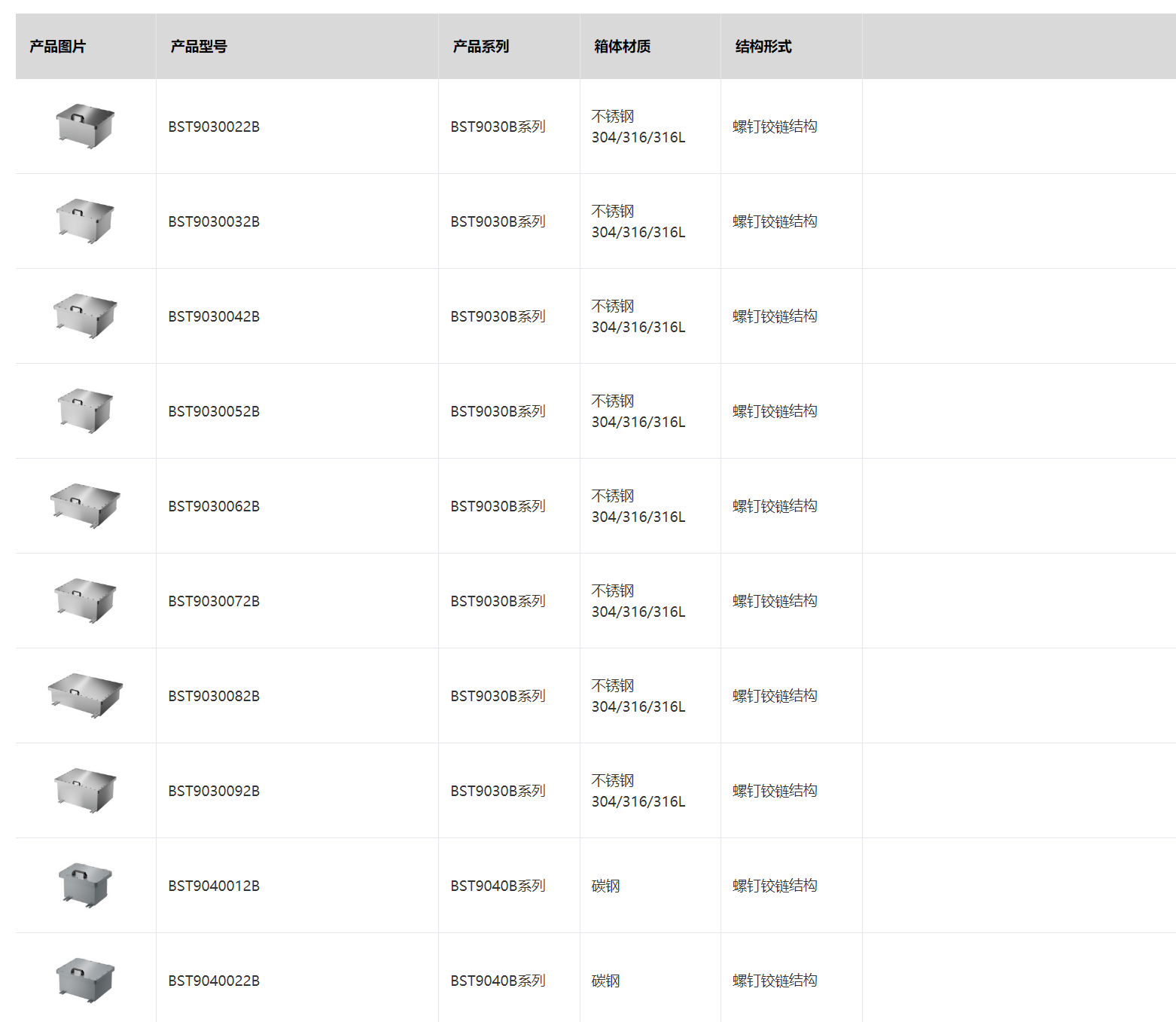Click the BST9030082B enclosure picture
Viewport: 1176px width, 1022px height.
click(x=85, y=695)
